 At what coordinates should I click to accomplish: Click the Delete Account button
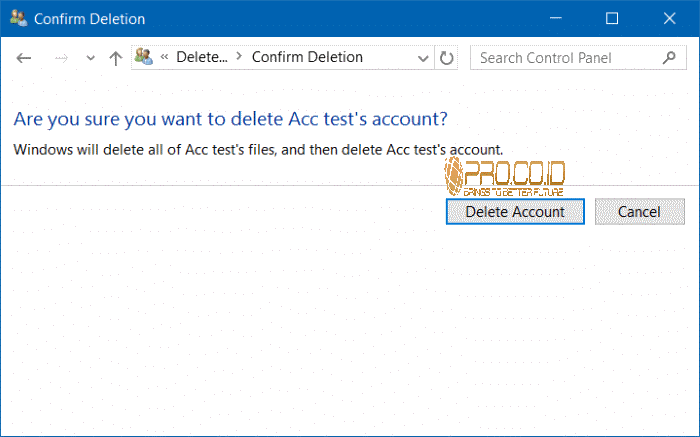(x=515, y=212)
